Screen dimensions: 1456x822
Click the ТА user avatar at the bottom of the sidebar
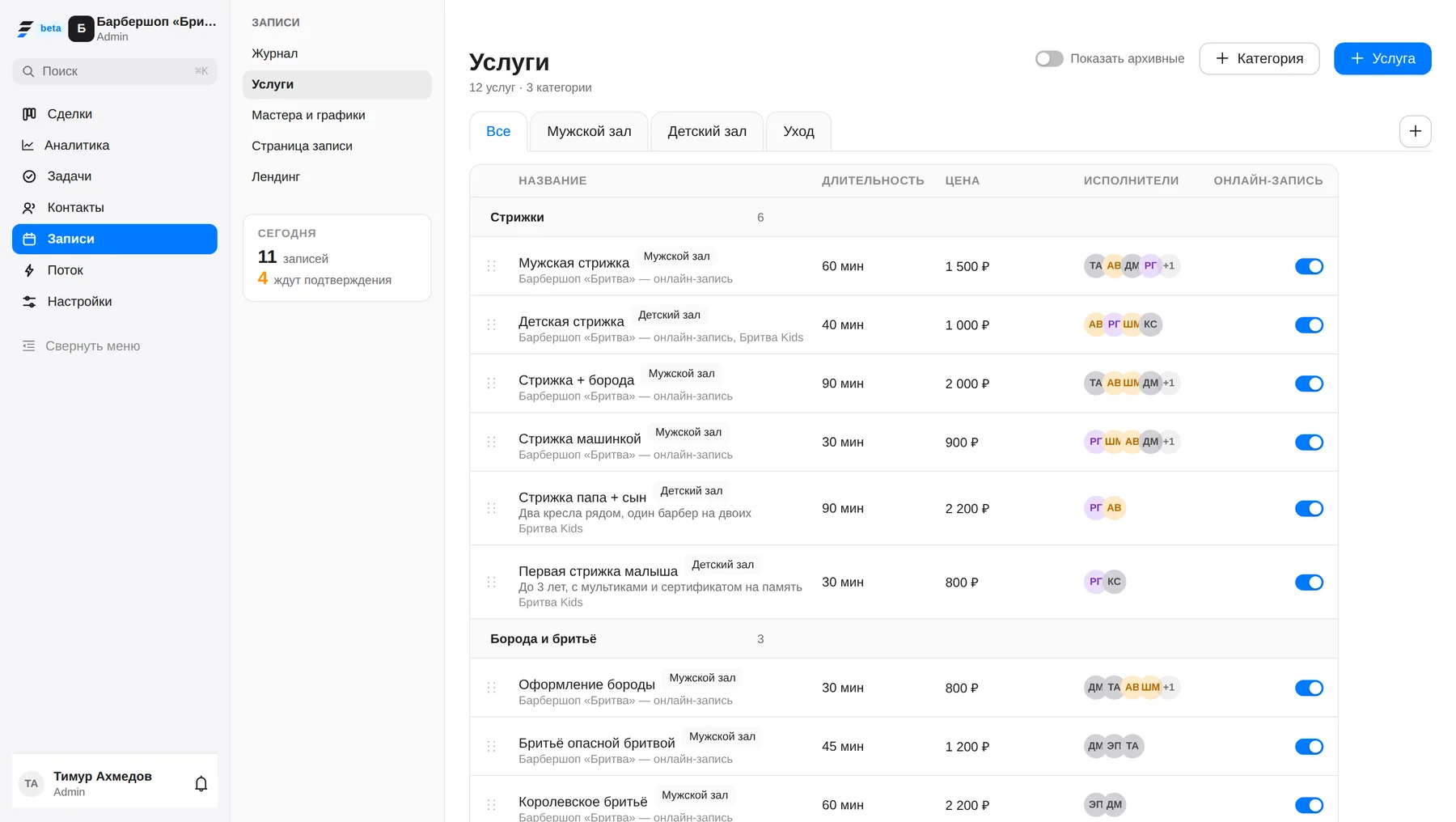31,783
